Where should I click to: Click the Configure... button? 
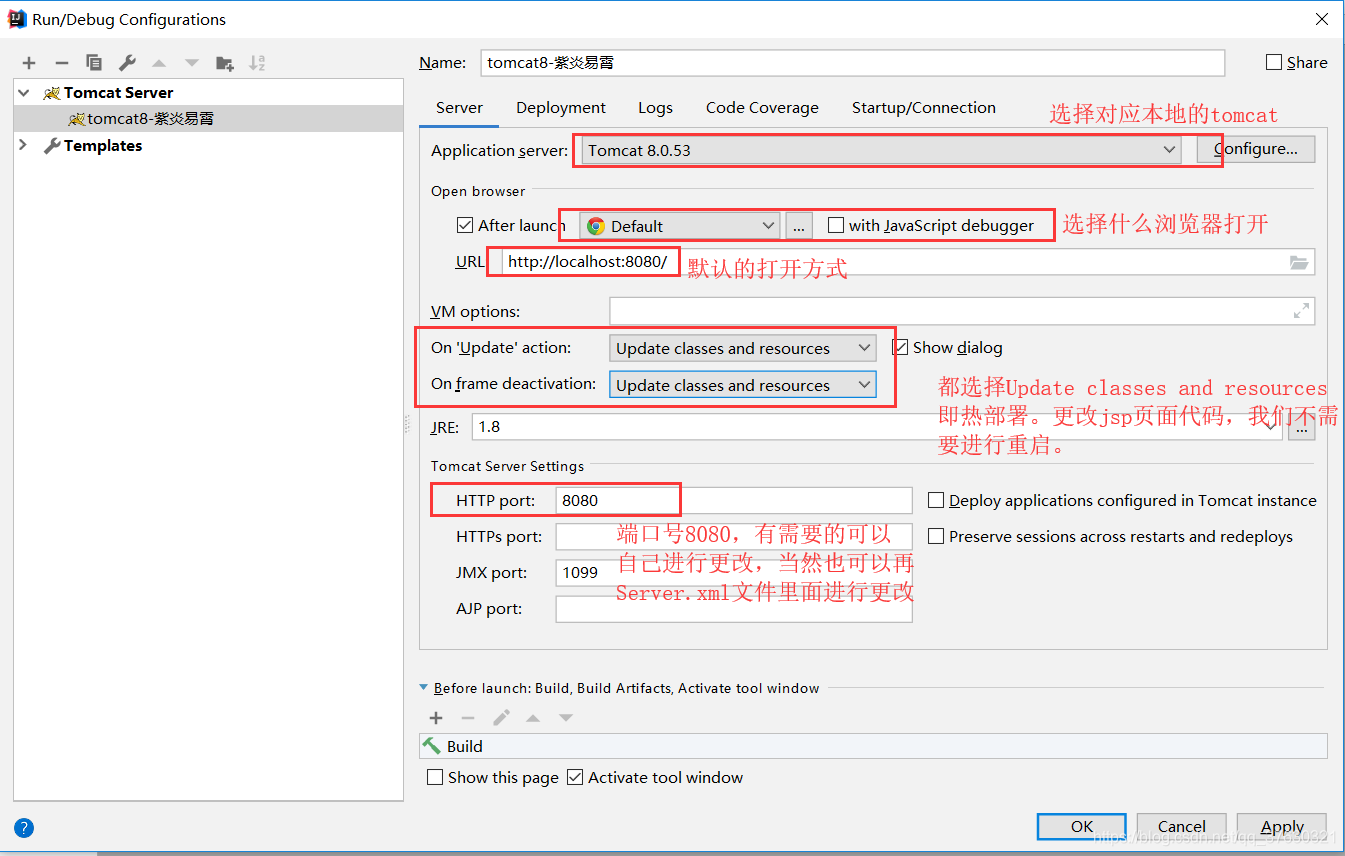coord(1256,149)
